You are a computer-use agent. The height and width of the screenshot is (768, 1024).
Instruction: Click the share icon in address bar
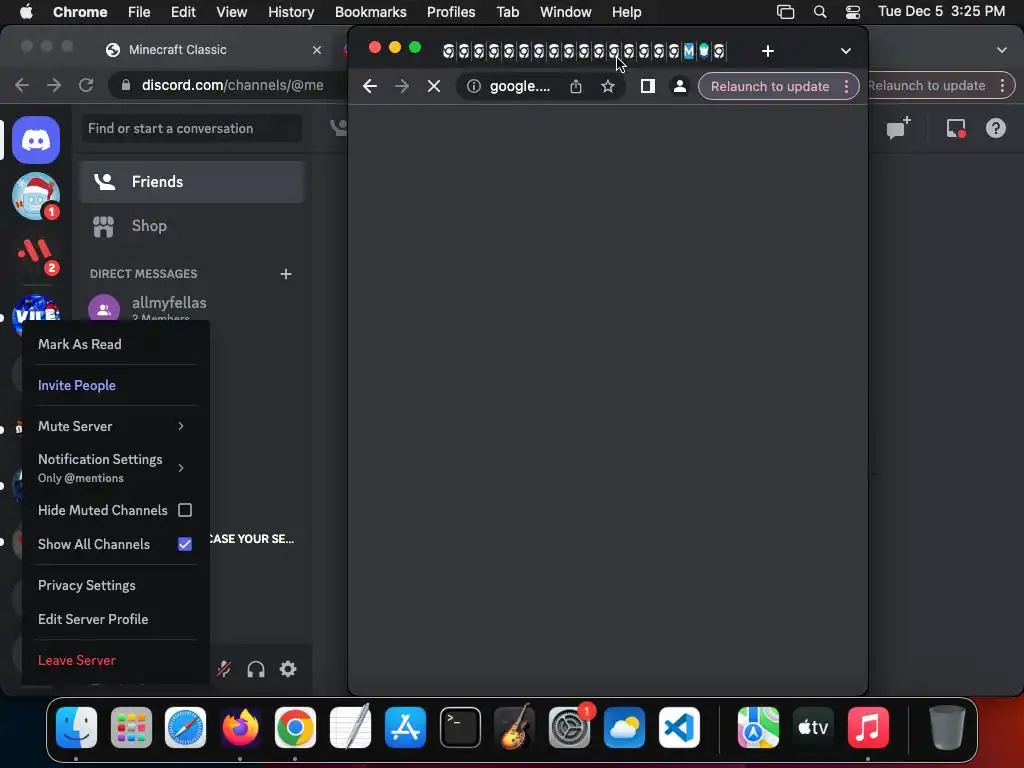pos(575,86)
